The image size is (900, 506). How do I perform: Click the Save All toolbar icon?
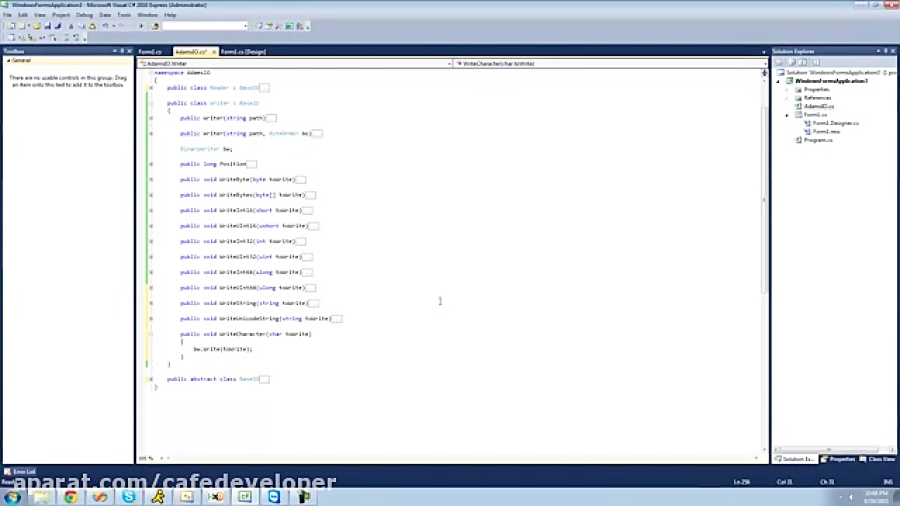click(x=58, y=26)
